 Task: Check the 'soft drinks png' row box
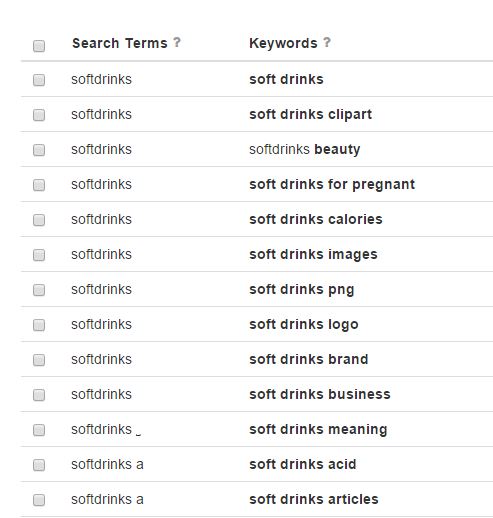click(x=39, y=290)
